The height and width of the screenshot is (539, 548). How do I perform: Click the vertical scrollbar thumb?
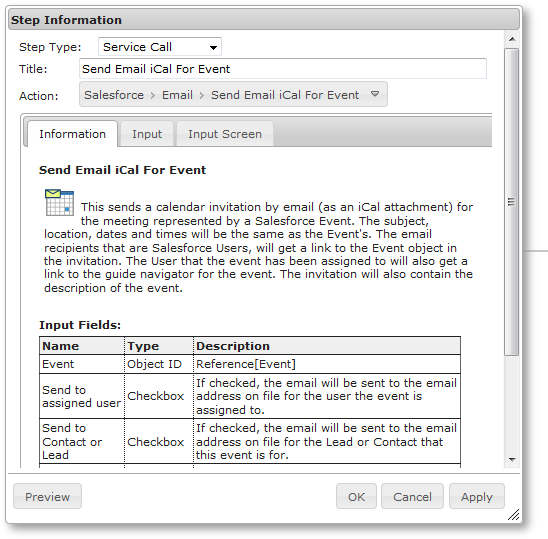click(512, 202)
